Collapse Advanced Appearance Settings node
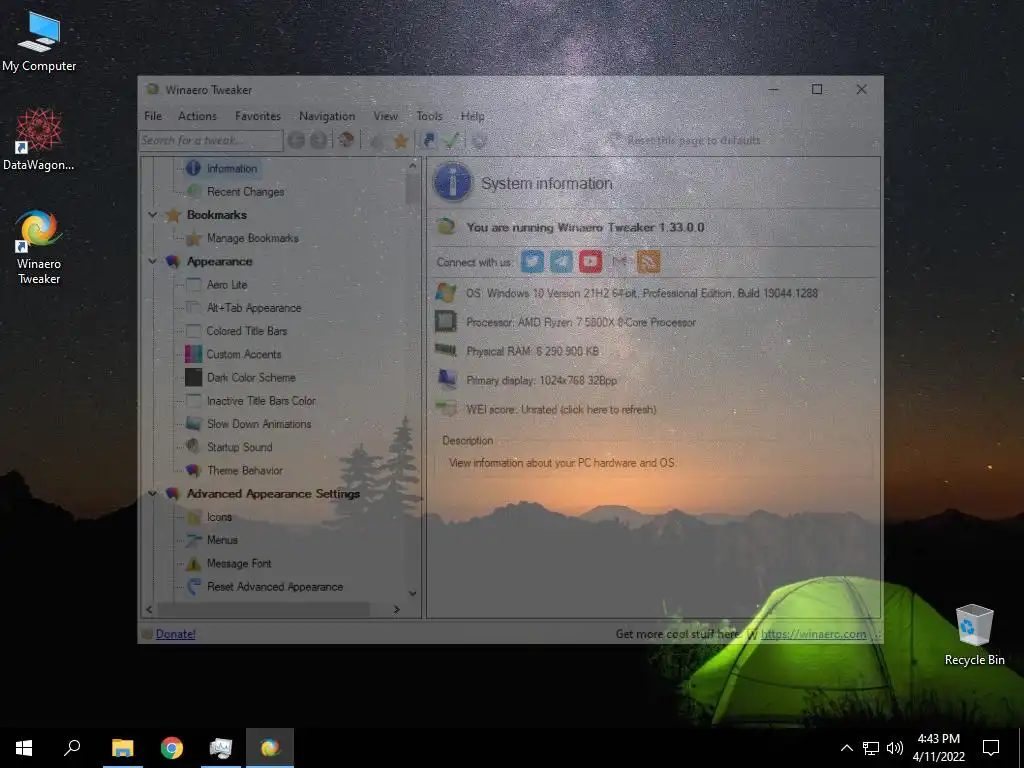This screenshot has width=1024, height=768. pos(152,494)
